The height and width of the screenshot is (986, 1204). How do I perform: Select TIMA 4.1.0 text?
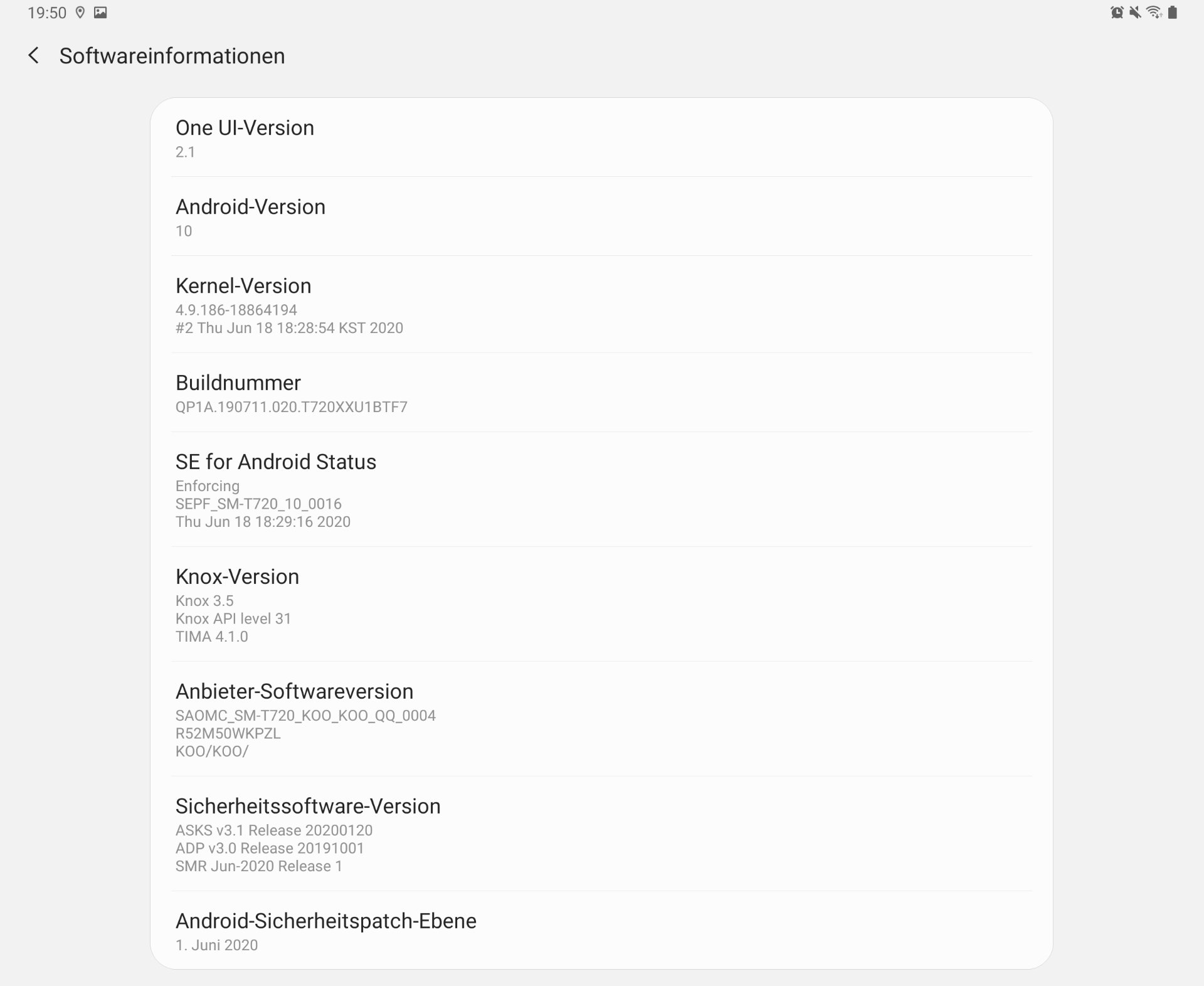point(212,637)
